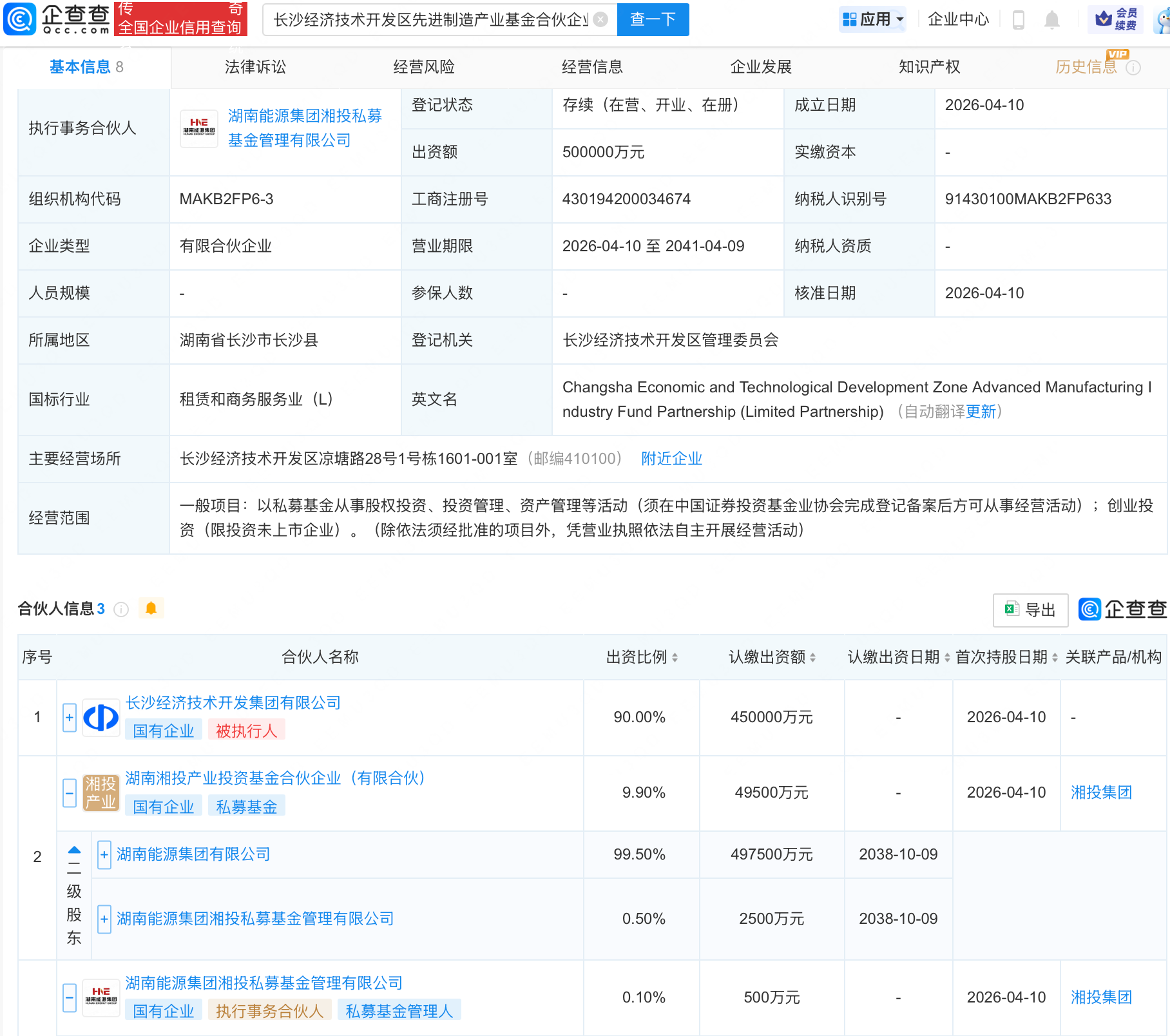Open the 应用 dropdown menu
This screenshot has height=1036, width=1170.
(x=872, y=19)
